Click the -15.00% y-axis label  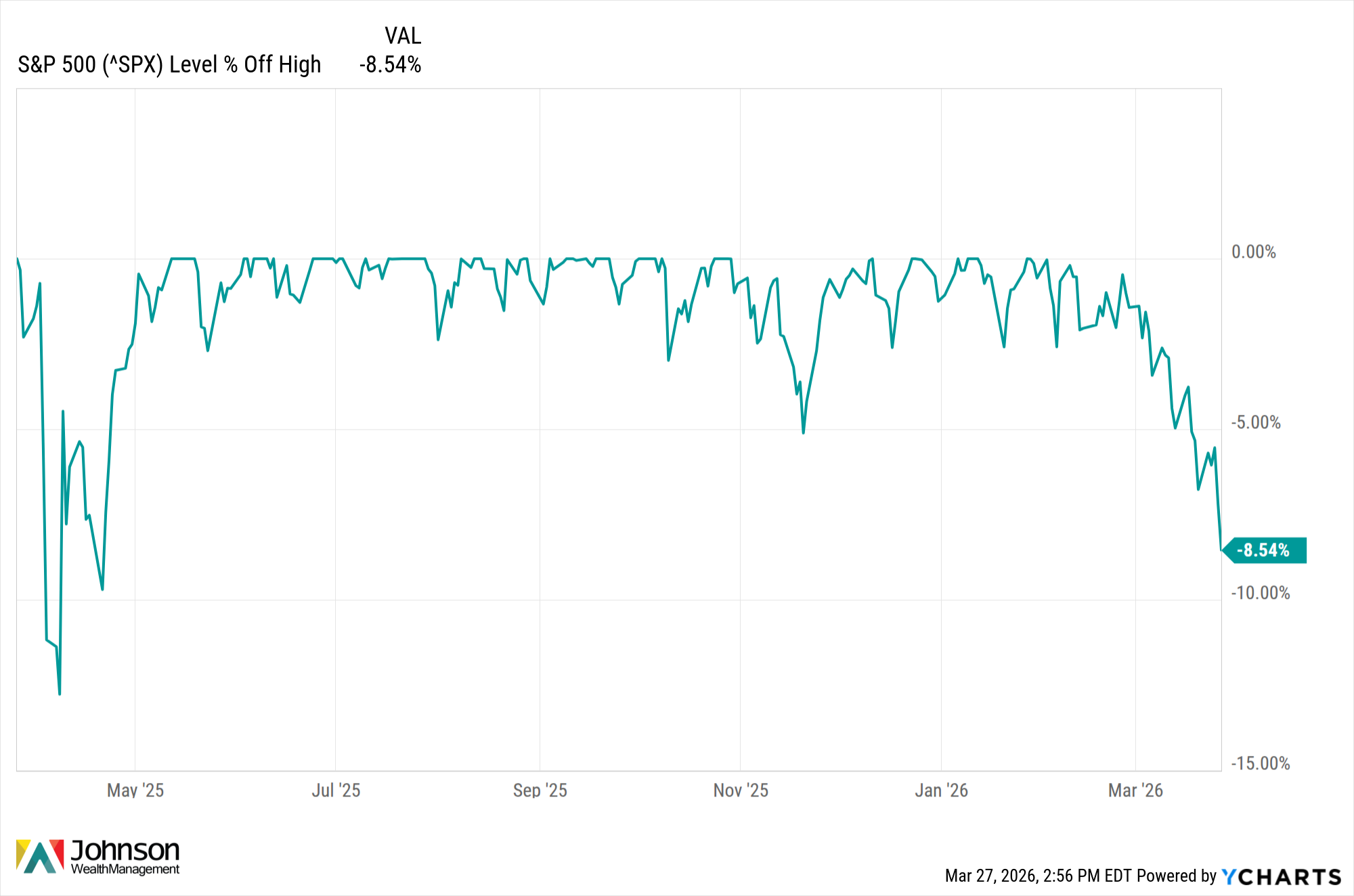(x=1260, y=764)
